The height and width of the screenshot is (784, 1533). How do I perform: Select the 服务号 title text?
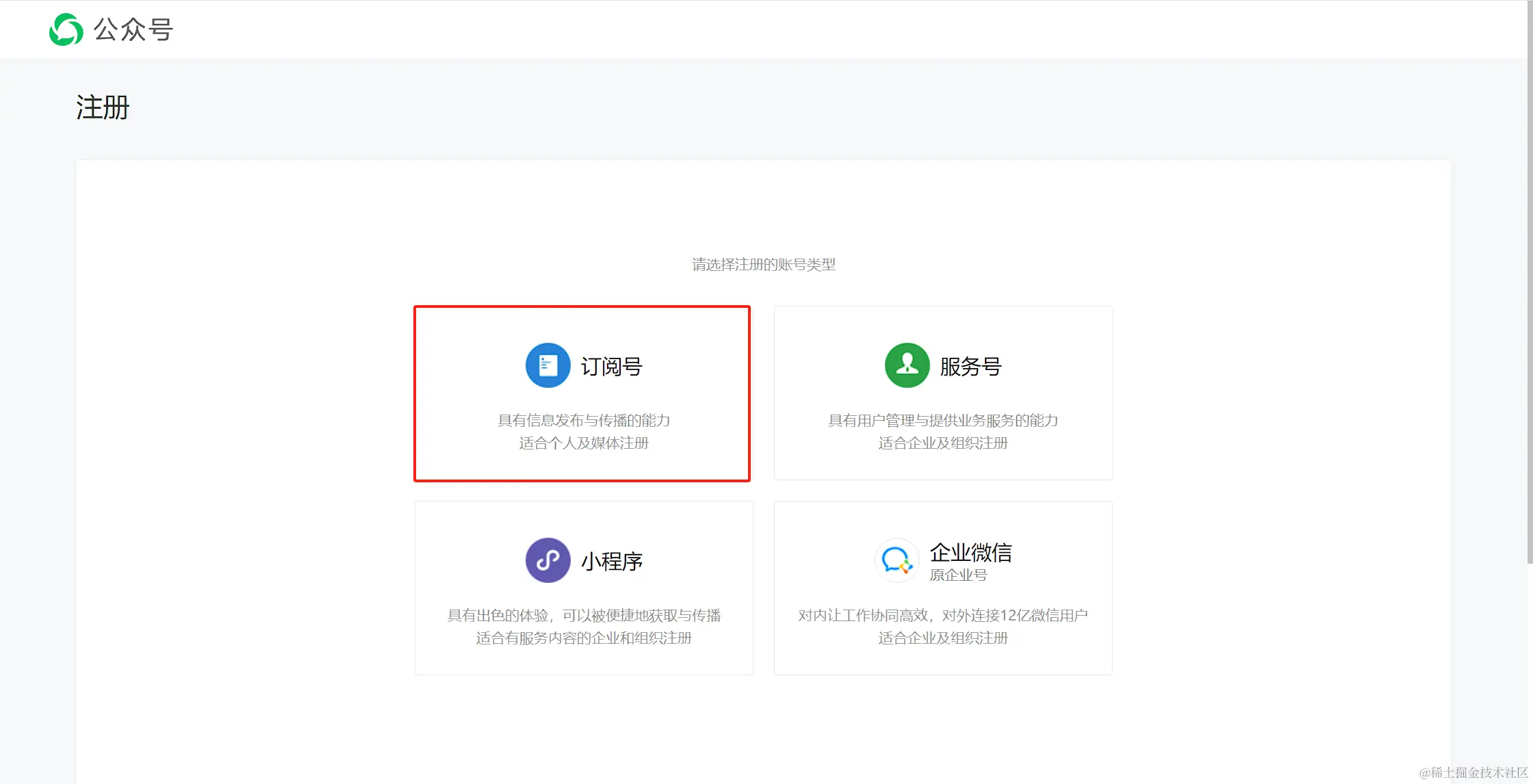point(970,367)
